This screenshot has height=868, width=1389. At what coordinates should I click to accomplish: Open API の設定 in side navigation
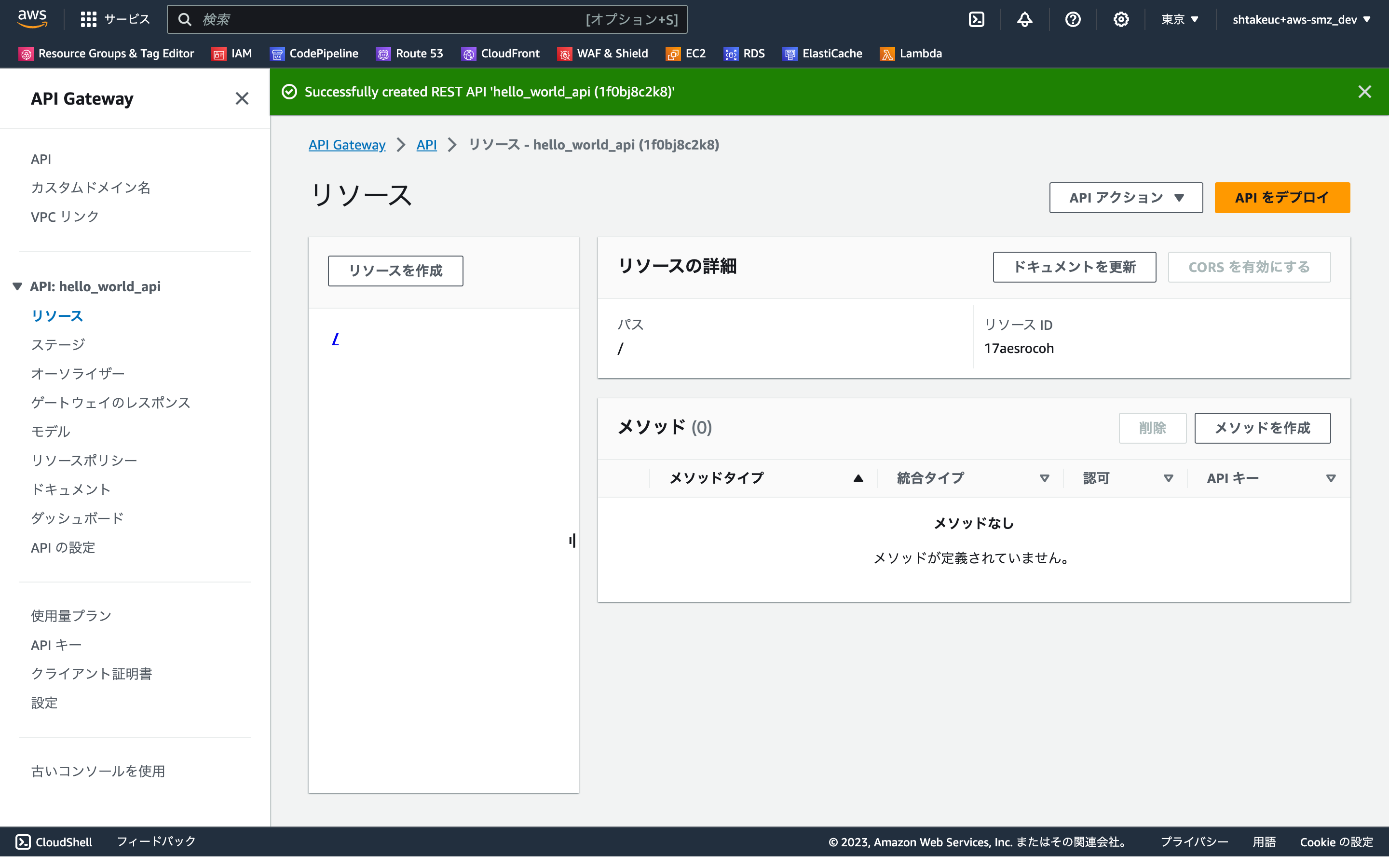63,548
